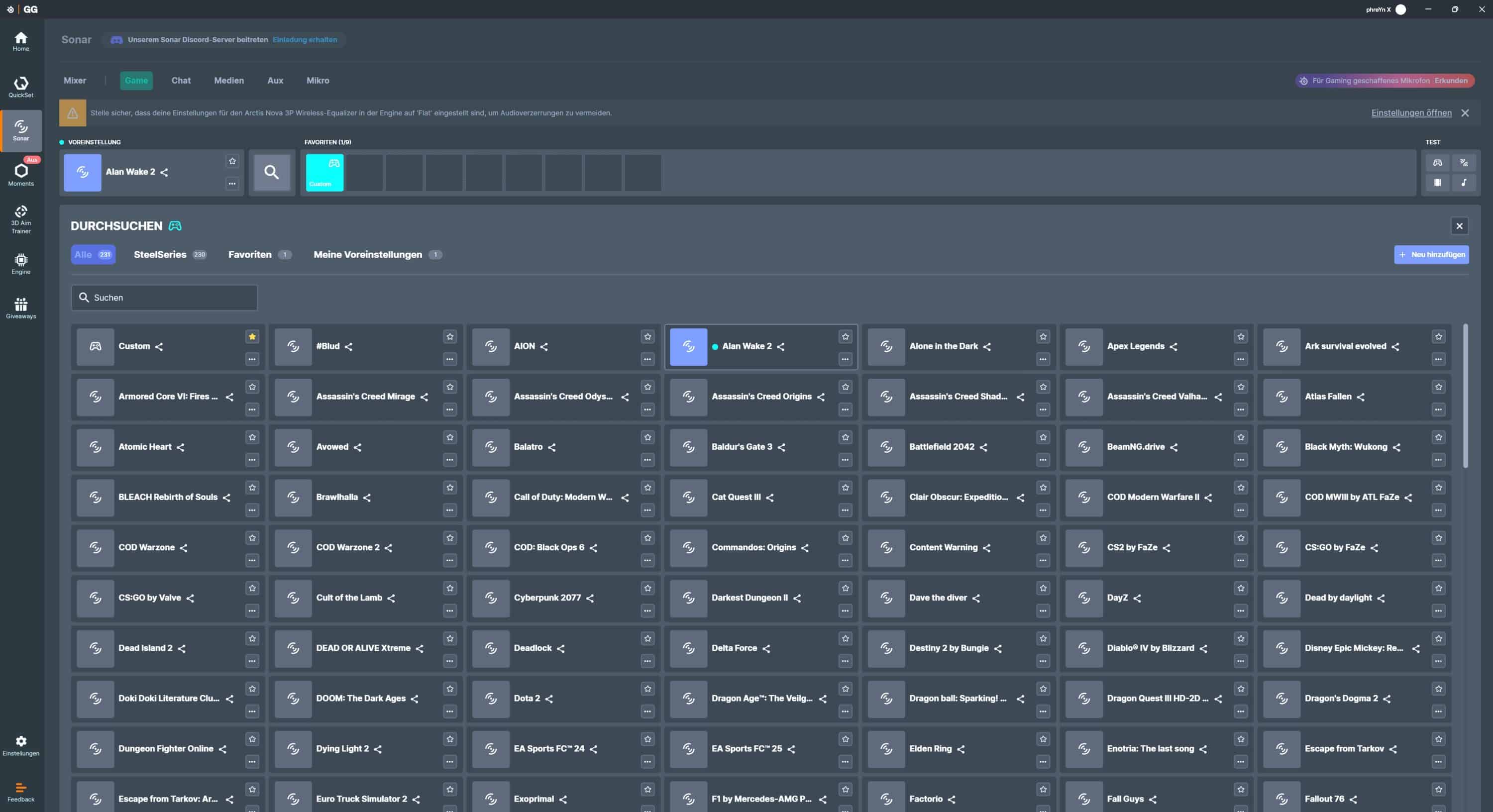
Task: Click the Suchen search field
Action: [165, 298]
